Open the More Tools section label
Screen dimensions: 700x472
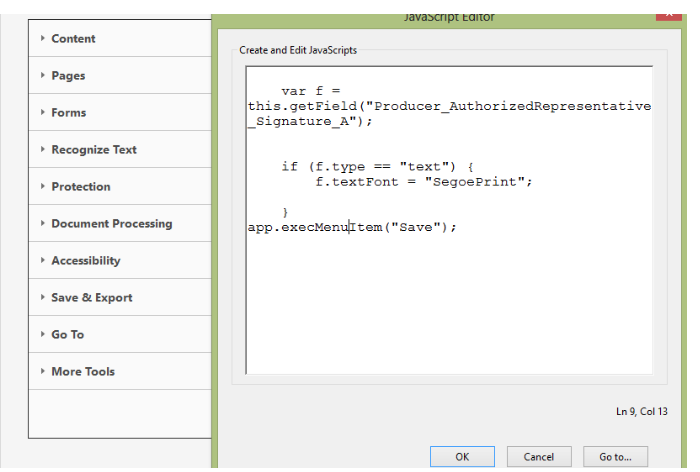[x=83, y=372]
